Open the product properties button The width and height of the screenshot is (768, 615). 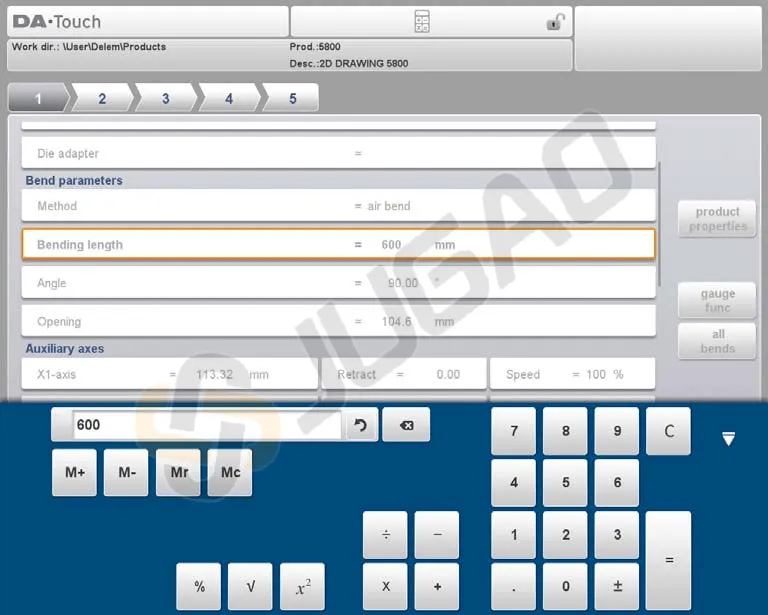[x=717, y=219]
